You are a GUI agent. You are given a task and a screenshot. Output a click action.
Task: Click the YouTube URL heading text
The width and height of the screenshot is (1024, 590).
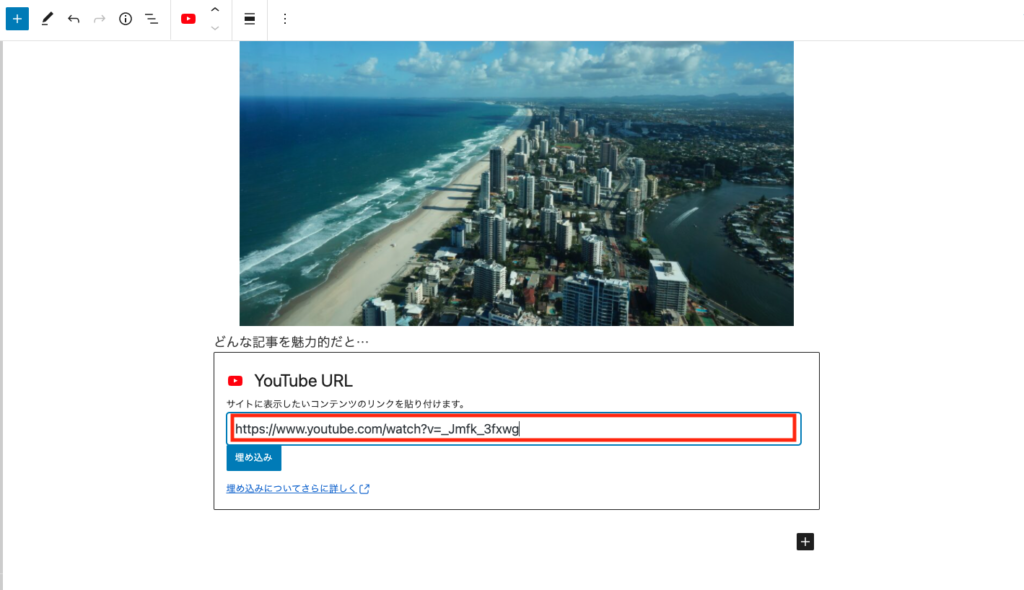(303, 381)
